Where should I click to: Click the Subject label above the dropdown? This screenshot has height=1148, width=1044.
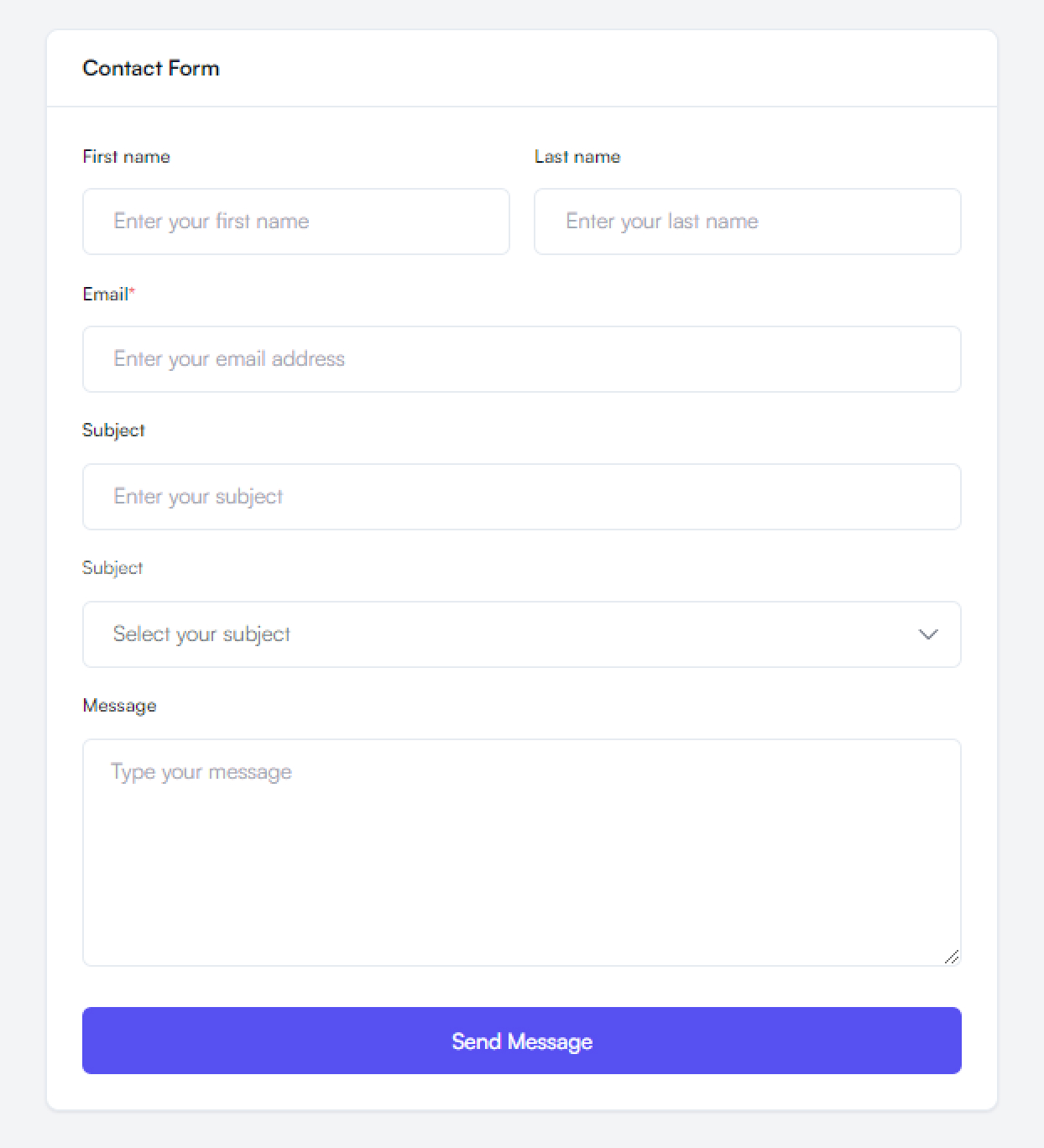pyautogui.click(x=112, y=568)
